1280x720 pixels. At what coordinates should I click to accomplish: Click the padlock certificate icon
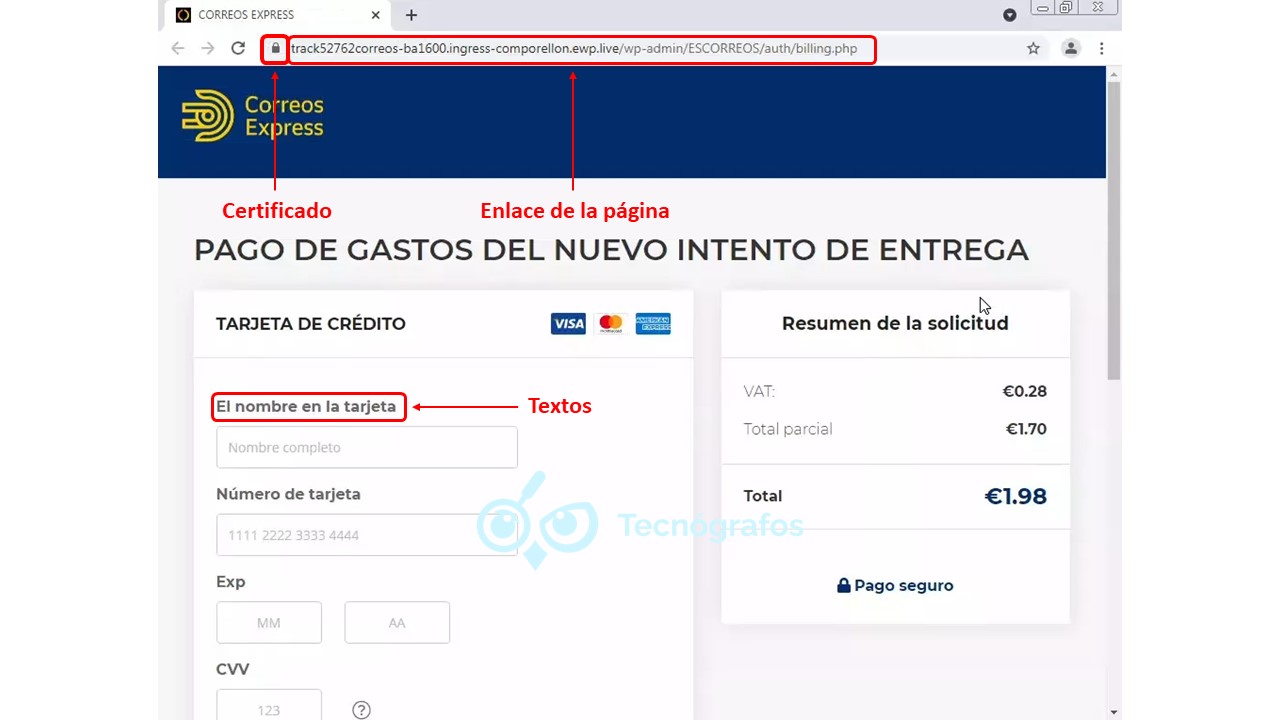coord(275,48)
